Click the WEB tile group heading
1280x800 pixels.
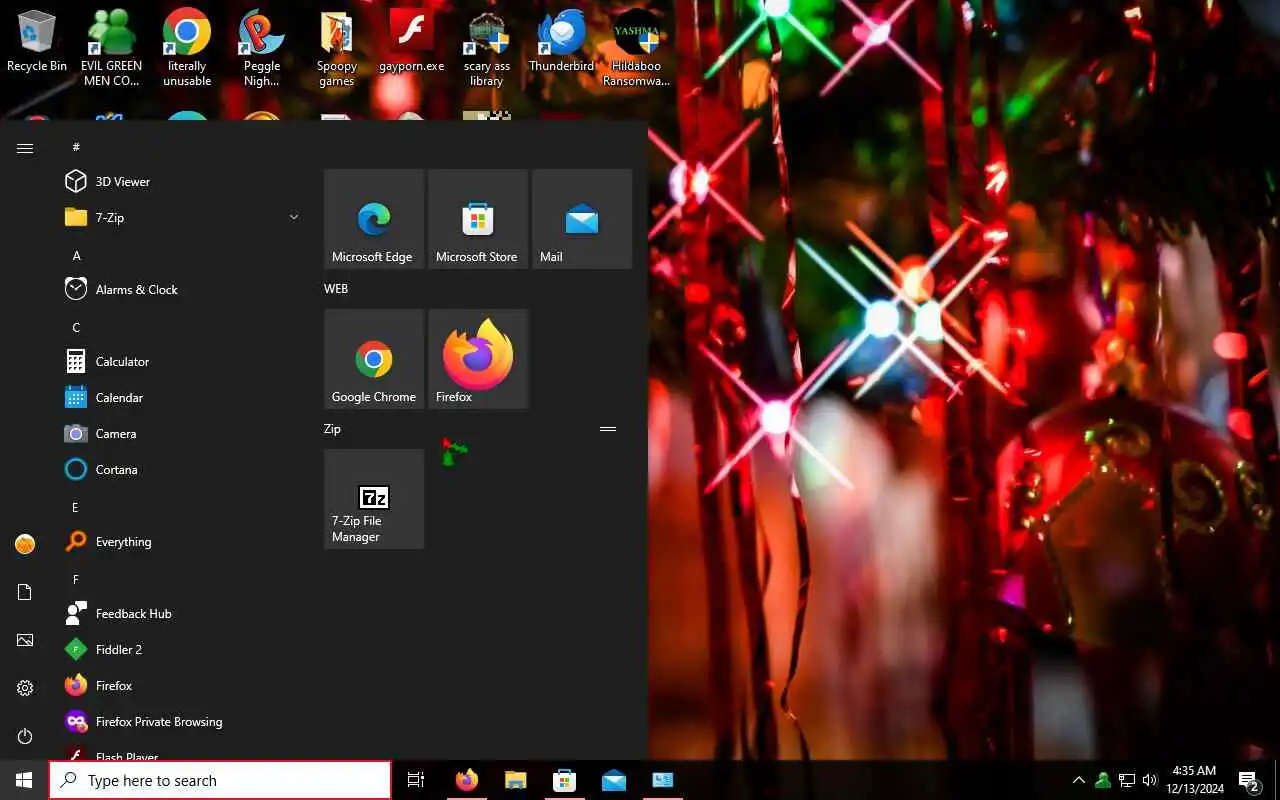[x=336, y=288]
